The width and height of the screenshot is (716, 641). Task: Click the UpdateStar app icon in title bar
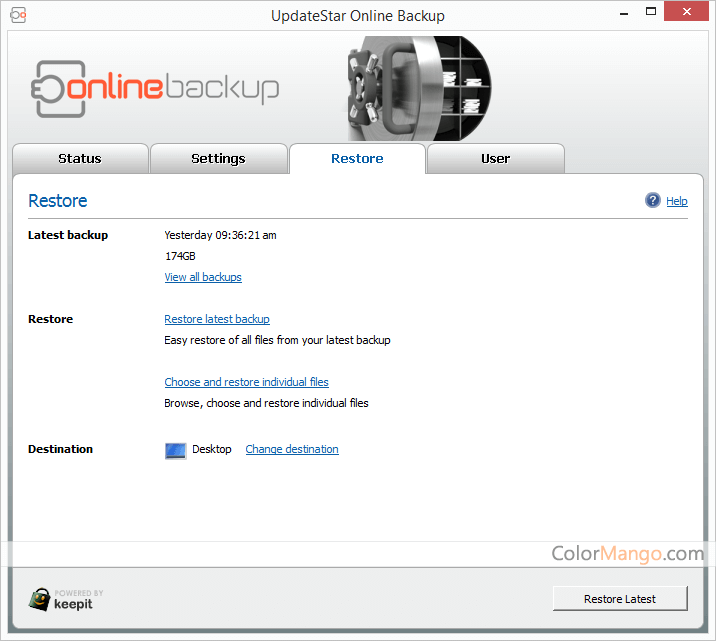pyautogui.click(x=18, y=15)
